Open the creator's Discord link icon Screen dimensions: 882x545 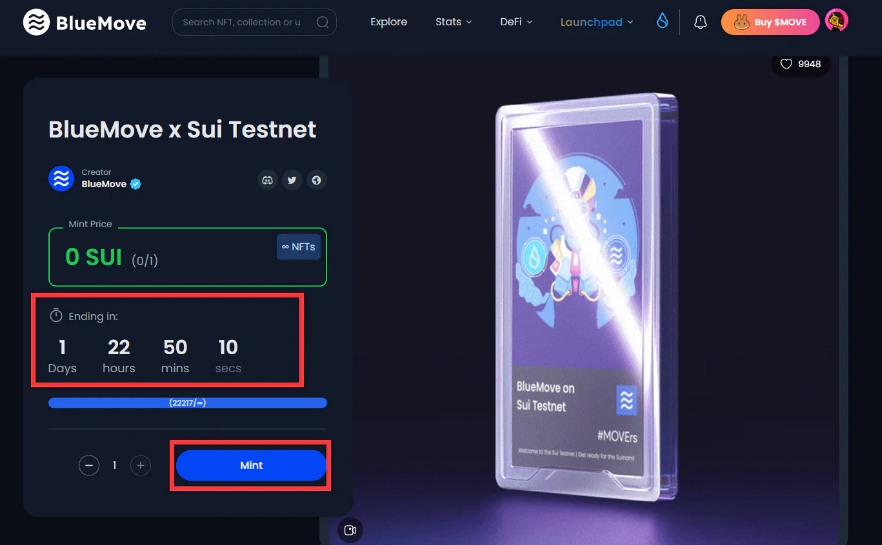pos(268,180)
